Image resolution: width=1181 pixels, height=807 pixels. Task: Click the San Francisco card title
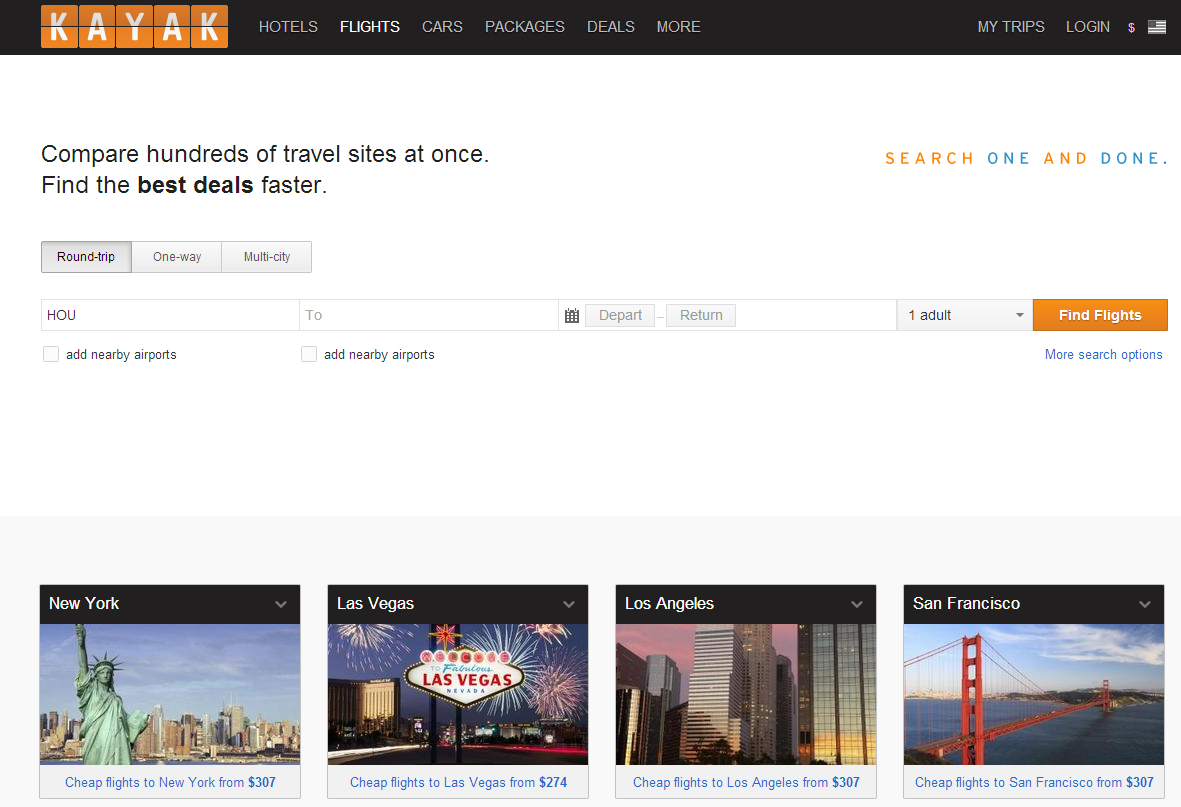point(966,604)
